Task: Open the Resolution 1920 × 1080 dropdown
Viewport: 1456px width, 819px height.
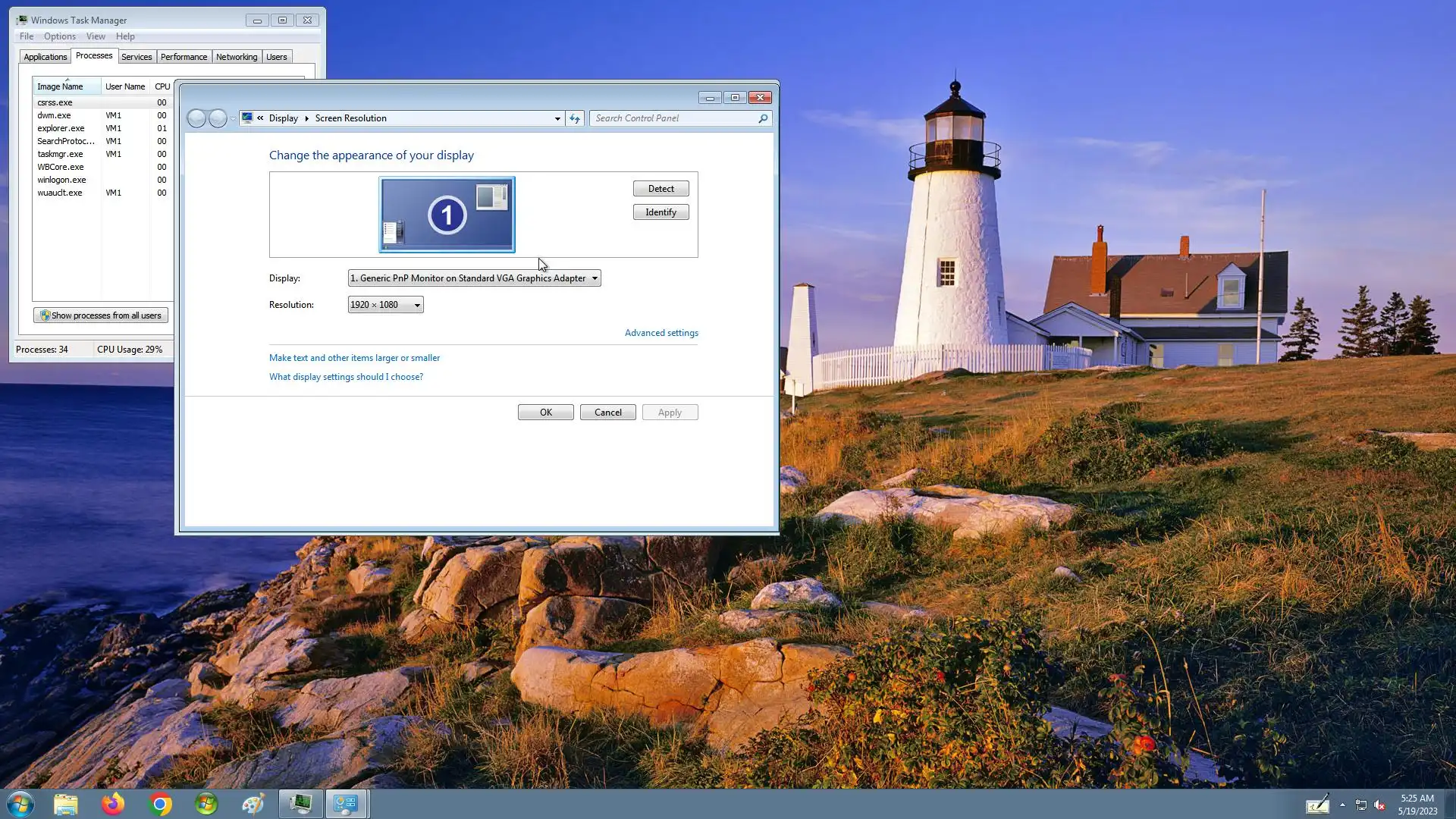Action: pos(416,305)
